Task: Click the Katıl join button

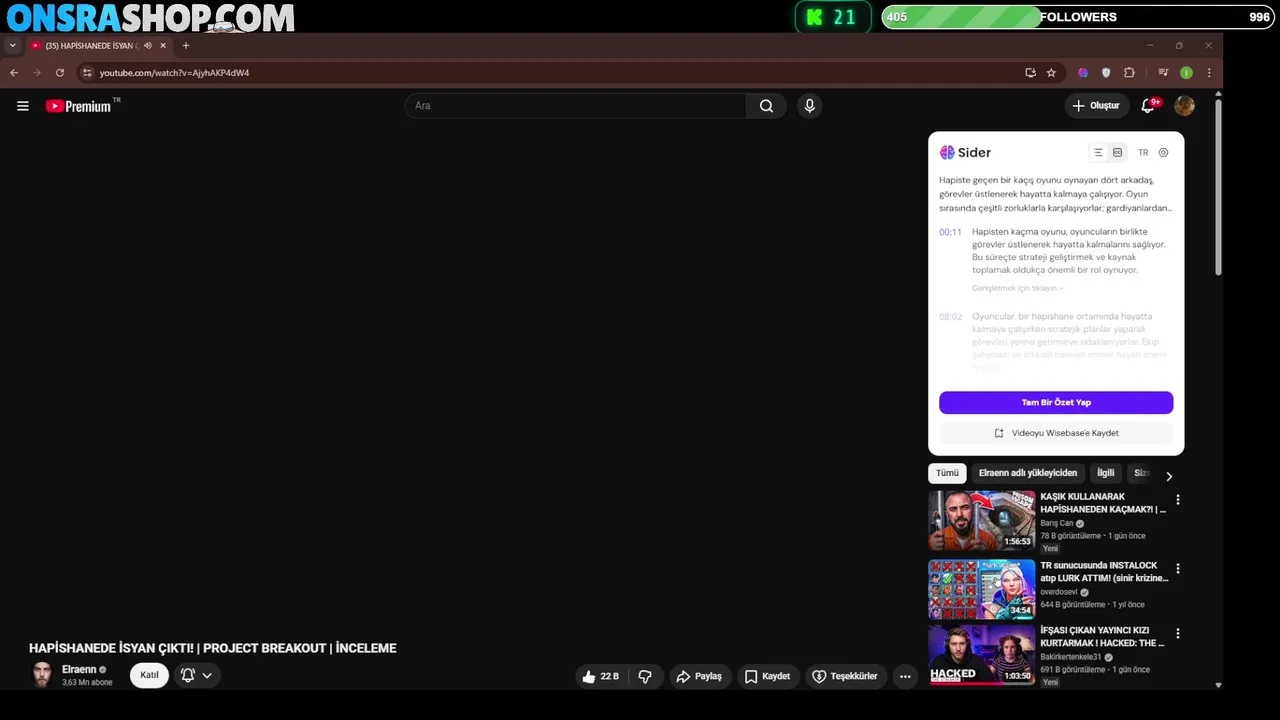Action: click(x=149, y=675)
